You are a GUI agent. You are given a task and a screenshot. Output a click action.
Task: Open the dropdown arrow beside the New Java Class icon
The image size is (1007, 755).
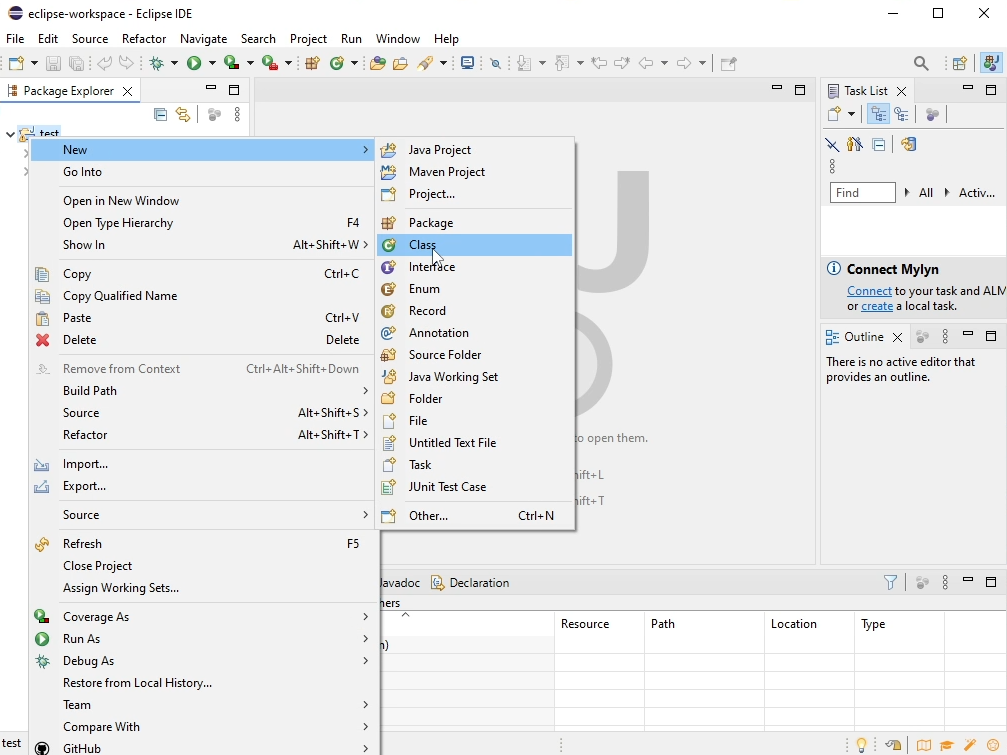click(x=354, y=63)
